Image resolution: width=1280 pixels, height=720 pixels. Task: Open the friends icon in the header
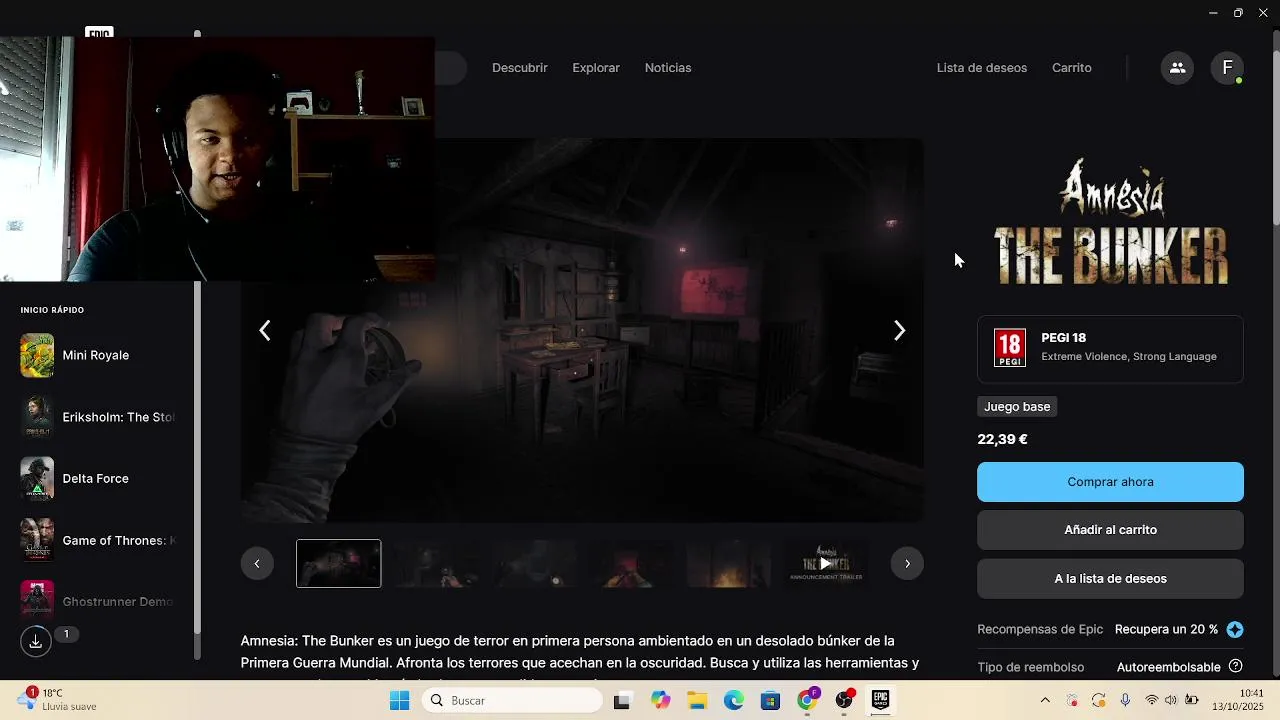click(1177, 68)
